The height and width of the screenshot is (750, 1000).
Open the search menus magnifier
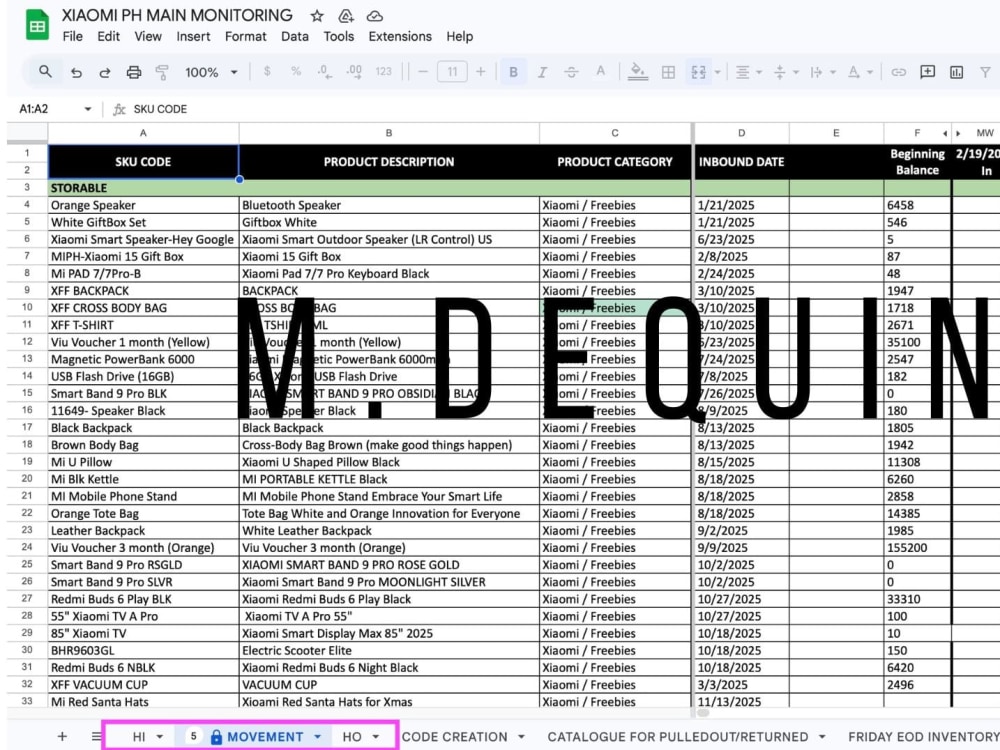tap(45, 71)
